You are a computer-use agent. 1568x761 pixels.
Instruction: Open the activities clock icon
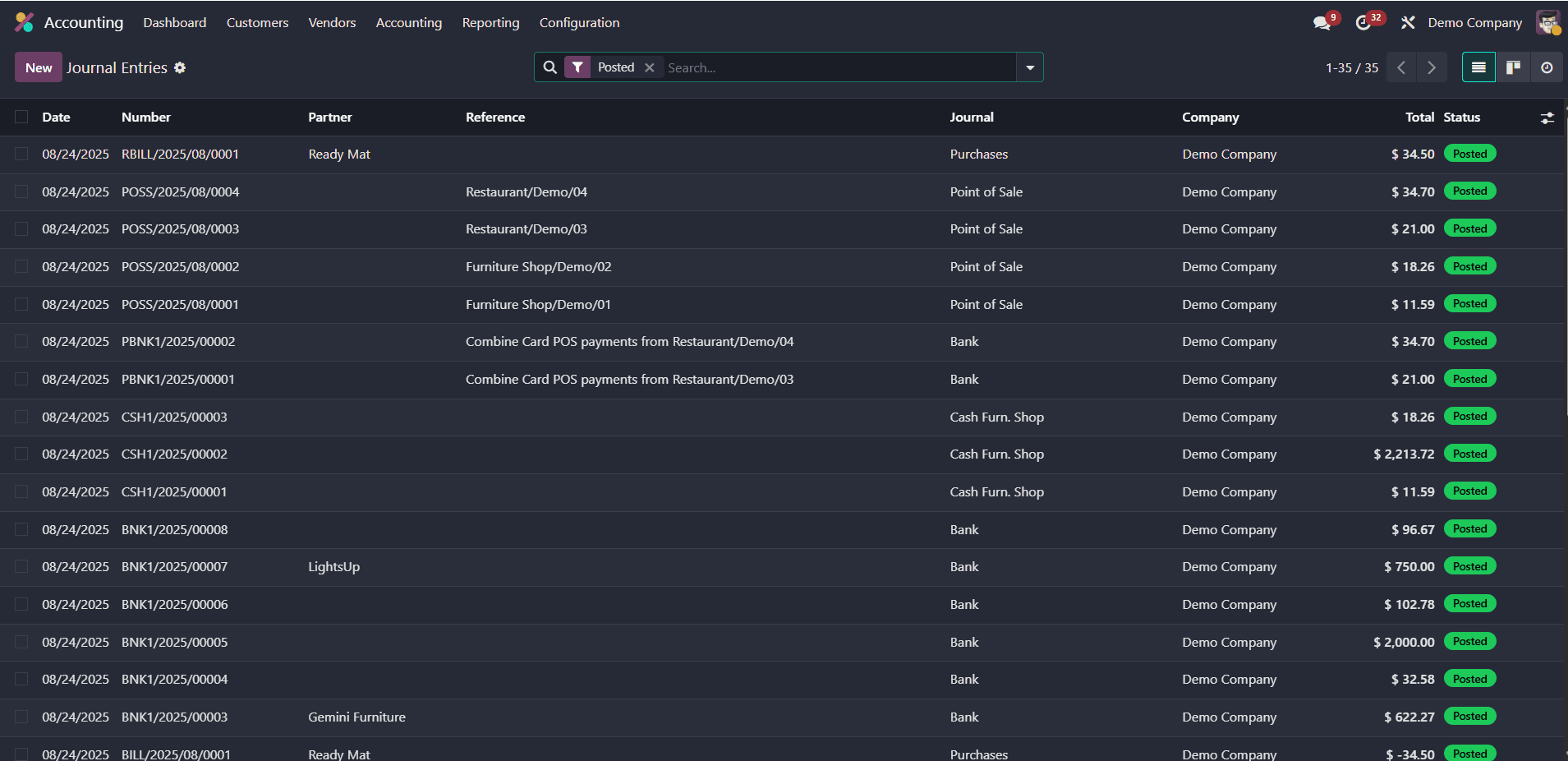pyautogui.click(x=1363, y=23)
